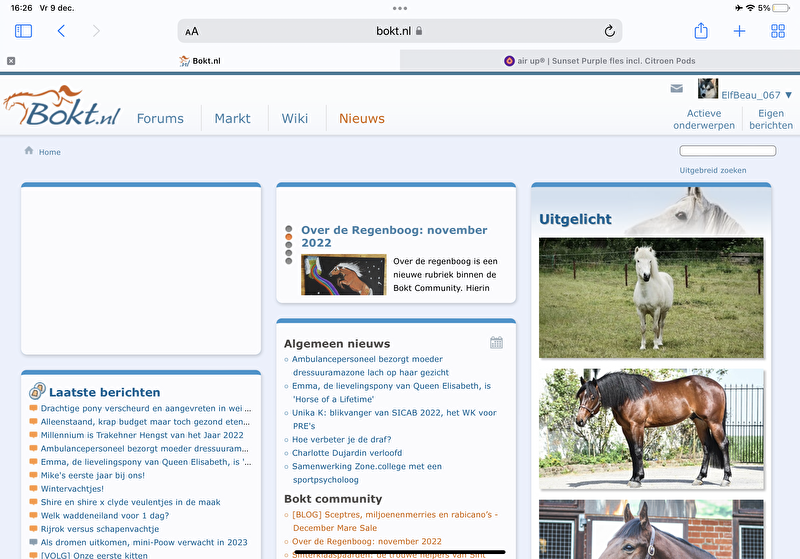Click the Home breadcrumb icon
Viewport: 800px width, 559px height.
[29, 150]
